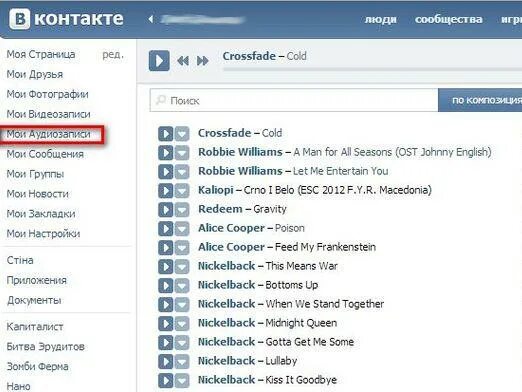Skip to previous track in player
Image resolution: width=522 pixels, height=392 pixels.
pyautogui.click(x=183, y=61)
